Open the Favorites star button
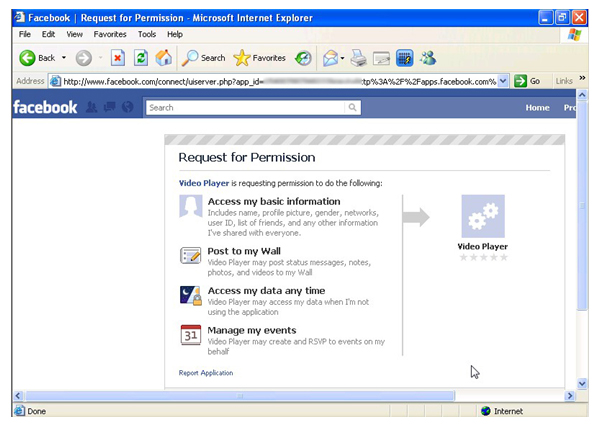Screen dimensions: 599x425 click(259, 58)
